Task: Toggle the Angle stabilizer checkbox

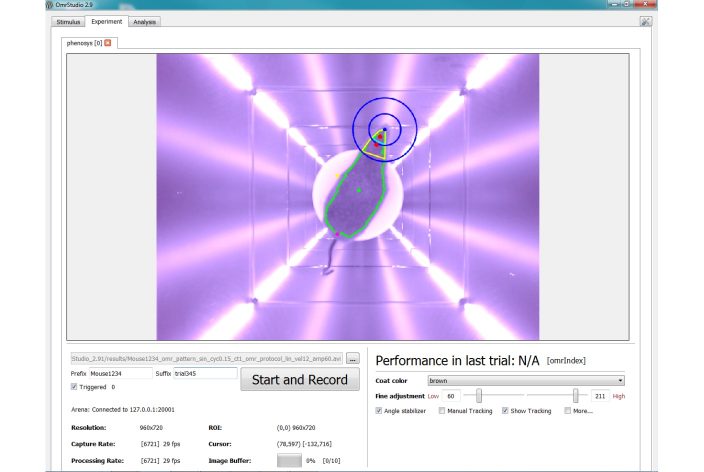Action: click(378, 410)
